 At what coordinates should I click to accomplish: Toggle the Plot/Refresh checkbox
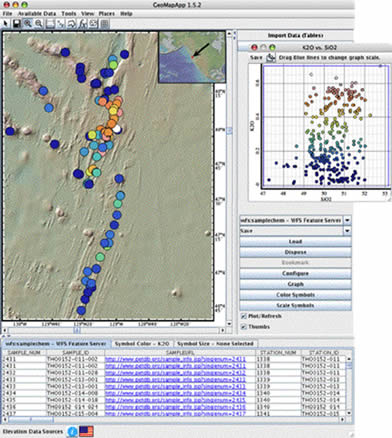tap(244, 316)
